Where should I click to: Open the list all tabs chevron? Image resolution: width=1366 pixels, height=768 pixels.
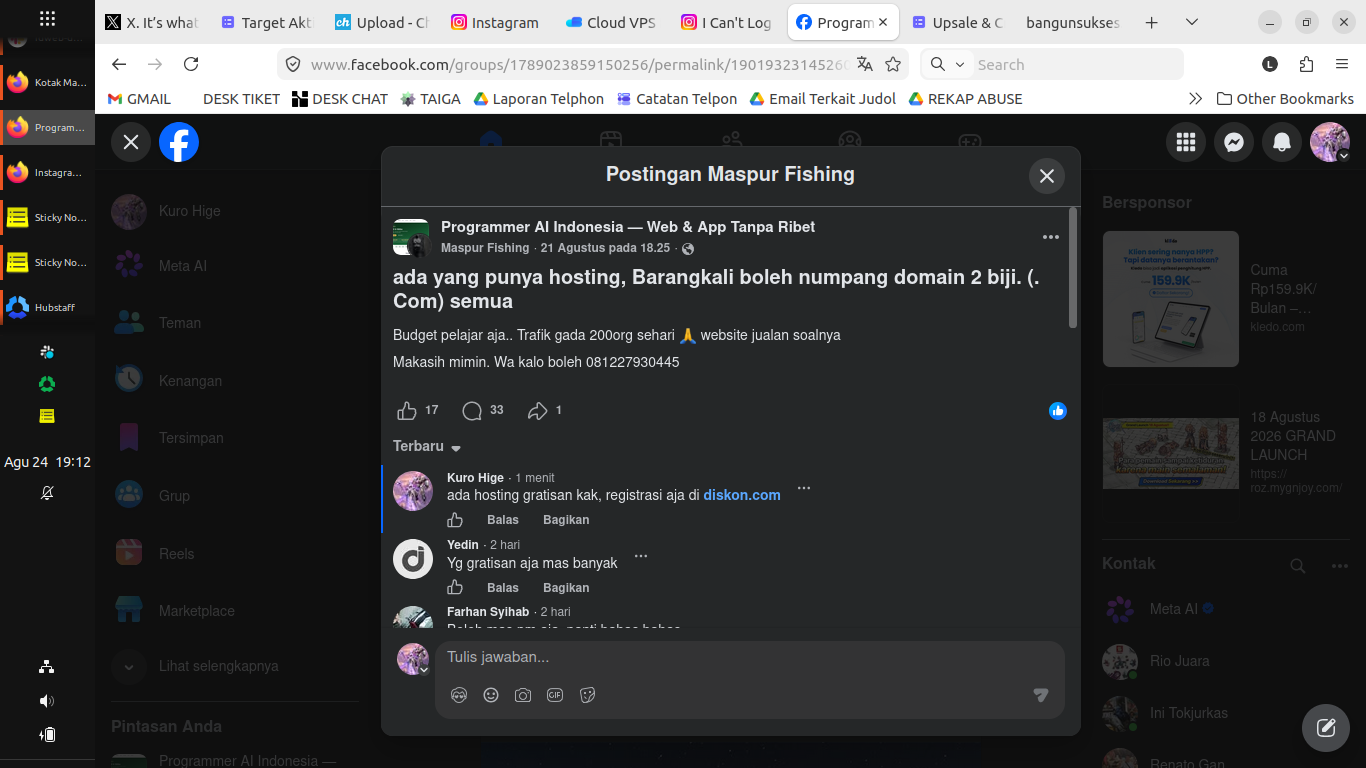coord(1191,22)
